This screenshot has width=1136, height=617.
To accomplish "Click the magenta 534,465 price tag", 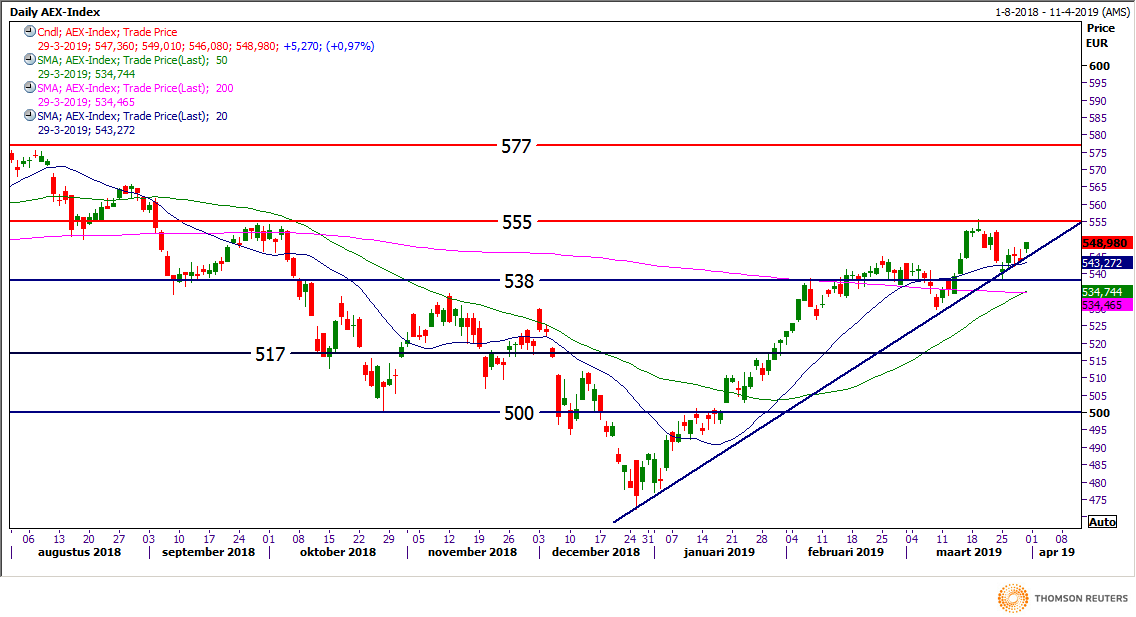I will point(1105,303).
